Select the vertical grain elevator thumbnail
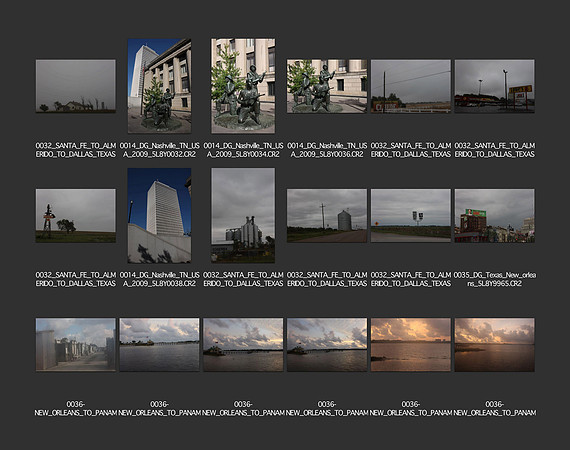The width and height of the screenshot is (570, 450). click(x=243, y=215)
